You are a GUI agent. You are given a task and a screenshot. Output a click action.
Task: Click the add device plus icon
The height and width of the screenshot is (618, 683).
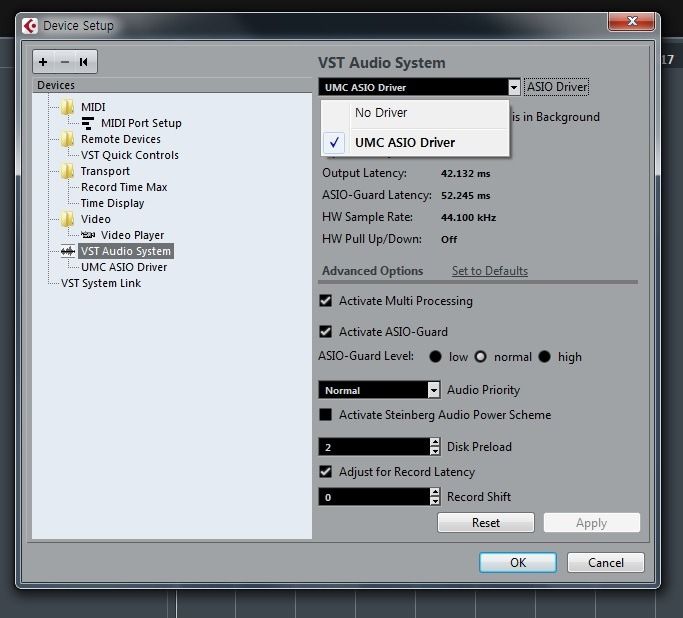tap(43, 62)
